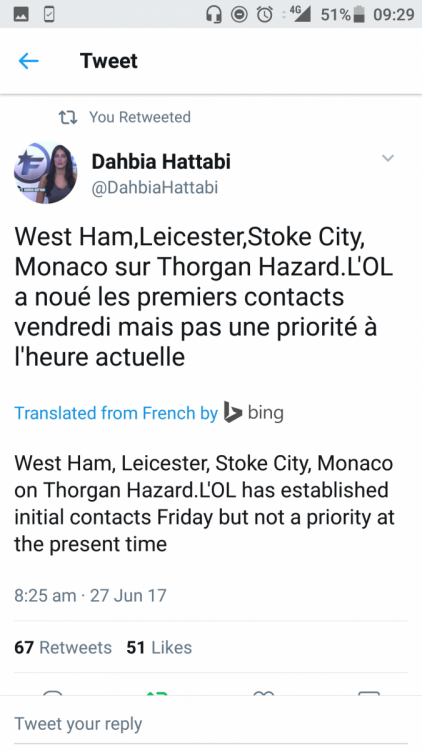Tap the battery 51% indicator
Image resolution: width=422 pixels, height=750 pixels.
(343, 15)
